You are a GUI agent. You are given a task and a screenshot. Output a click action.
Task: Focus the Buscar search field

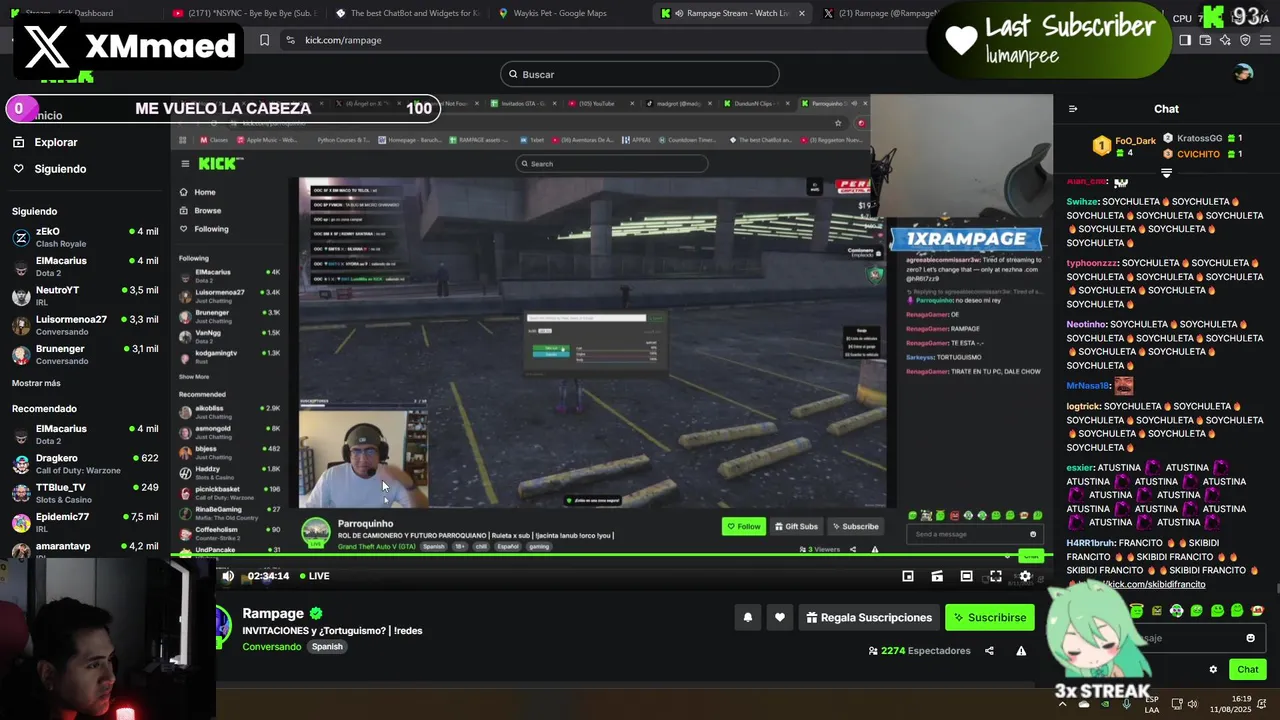coord(640,74)
